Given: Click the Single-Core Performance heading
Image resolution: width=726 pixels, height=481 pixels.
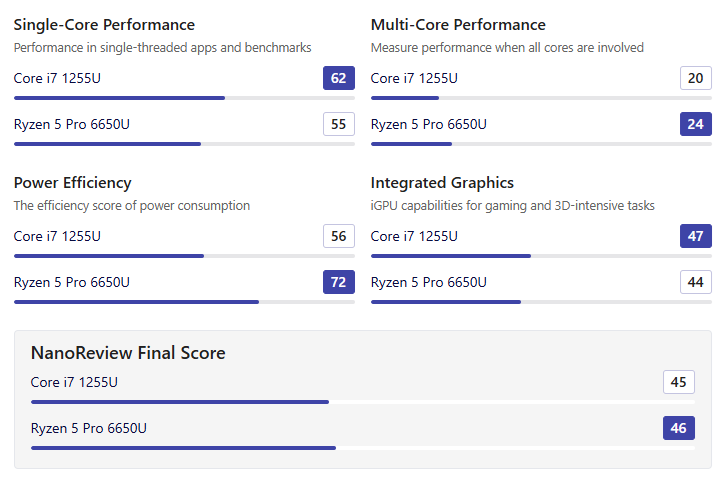Looking at the screenshot, I should tap(104, 25).
